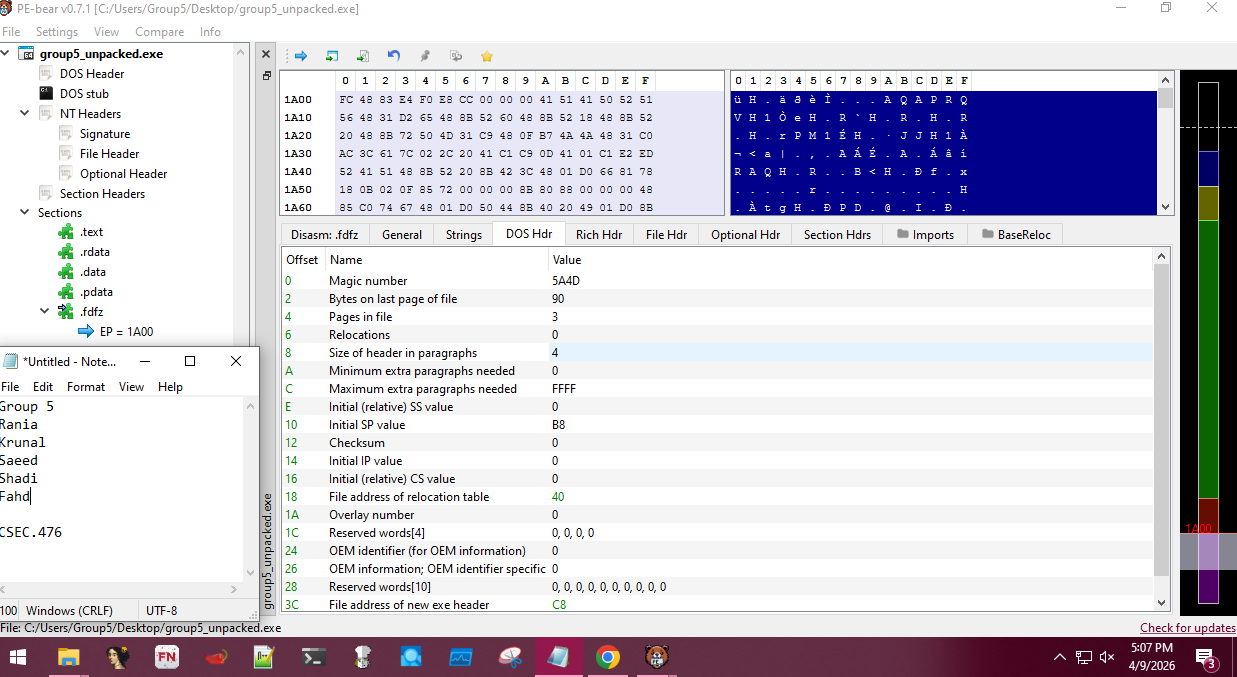This screenshot has width=1237, height=677.
Task: Click the document icon with green arrow in toolbar
Action: pos(363,56)
